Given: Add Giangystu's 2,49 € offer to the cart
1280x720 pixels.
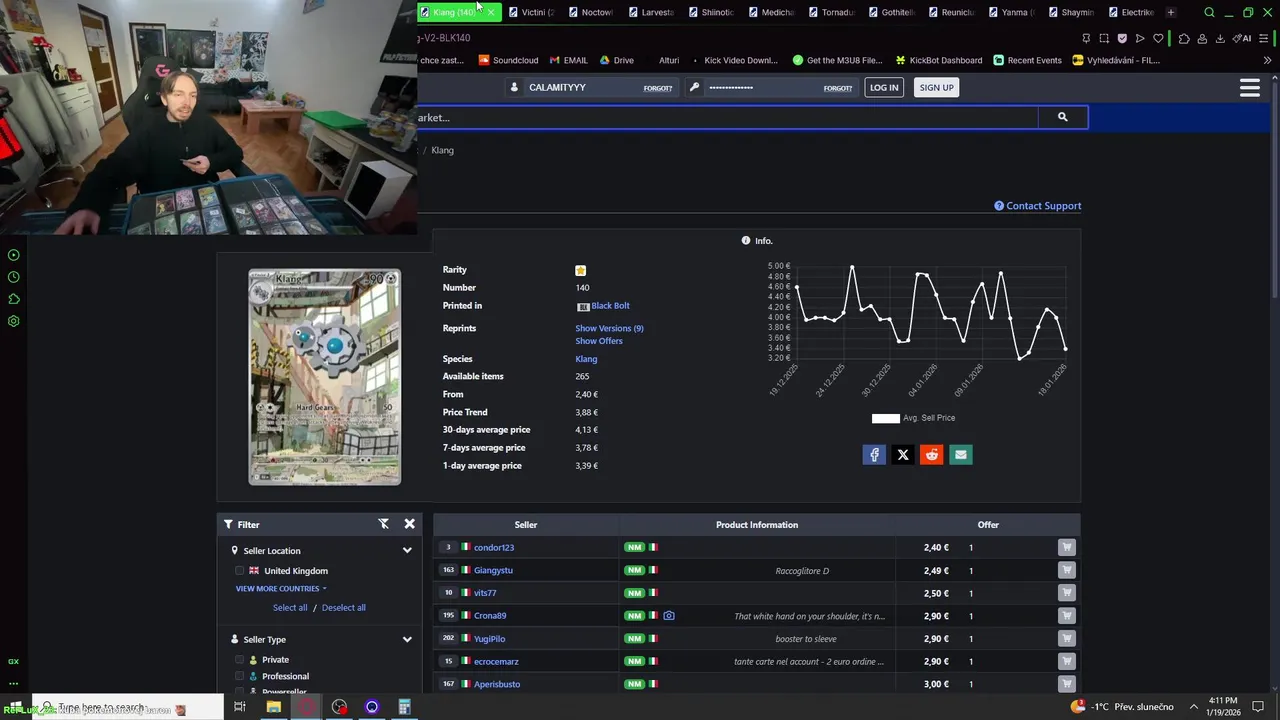Looking at the screenshot, I should click(1066, 570).
